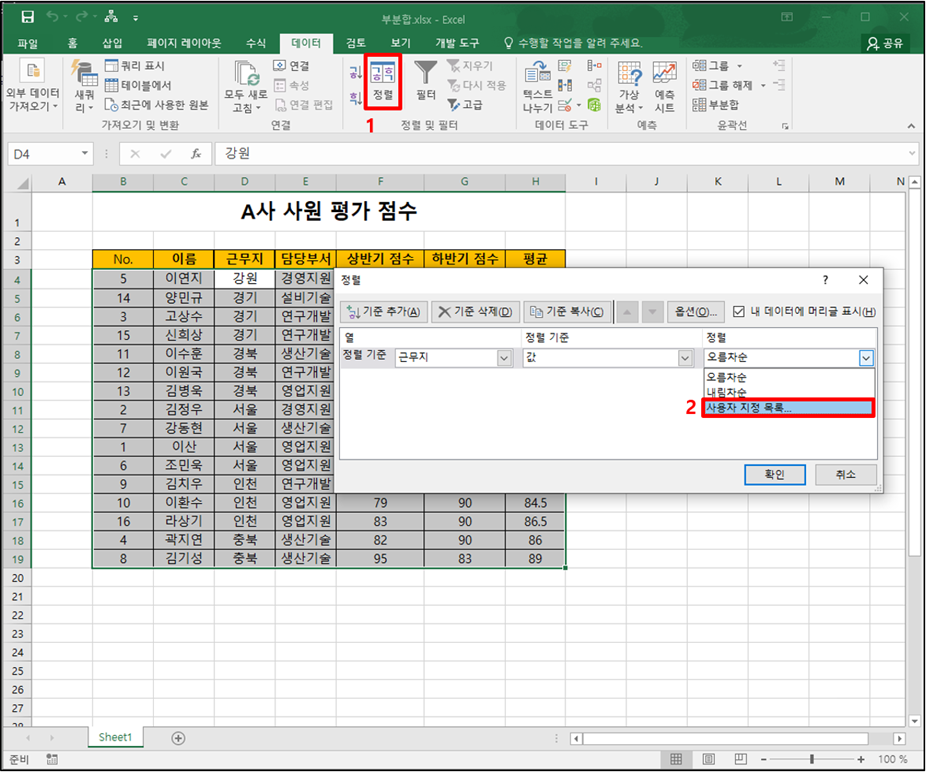Click 수행할 작업을 알려 주세요 box
Image resolution: width=926 pixels, height=772 pixels.
pos(572,43)
